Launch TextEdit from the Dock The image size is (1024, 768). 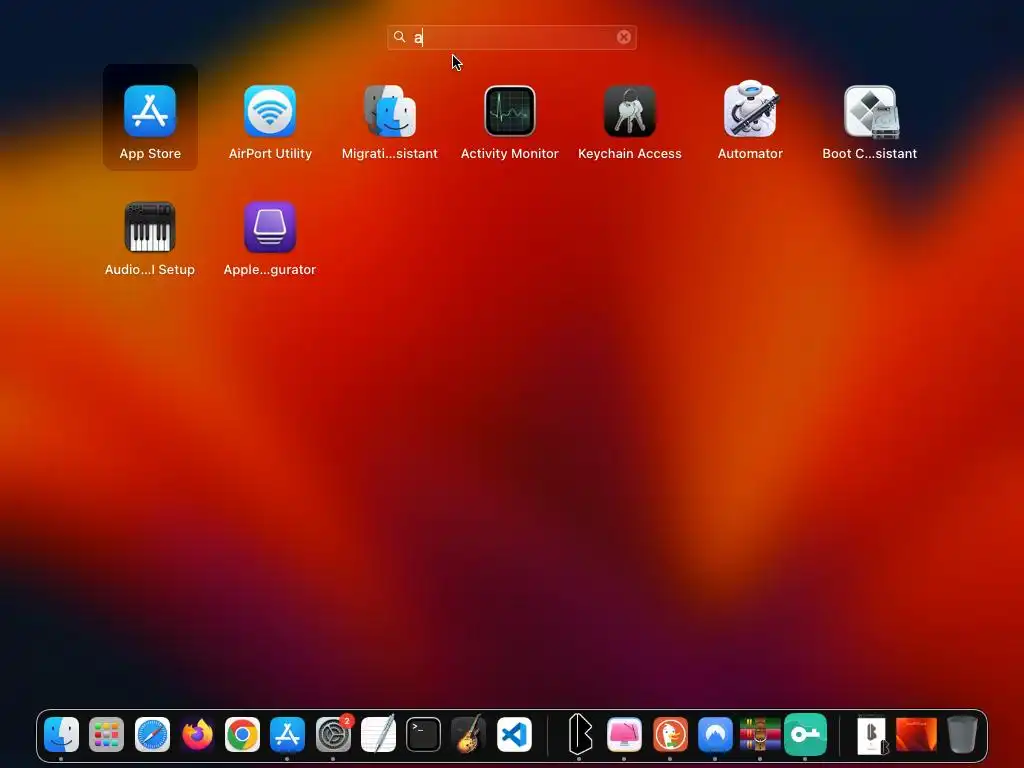(x=378, y=734)
